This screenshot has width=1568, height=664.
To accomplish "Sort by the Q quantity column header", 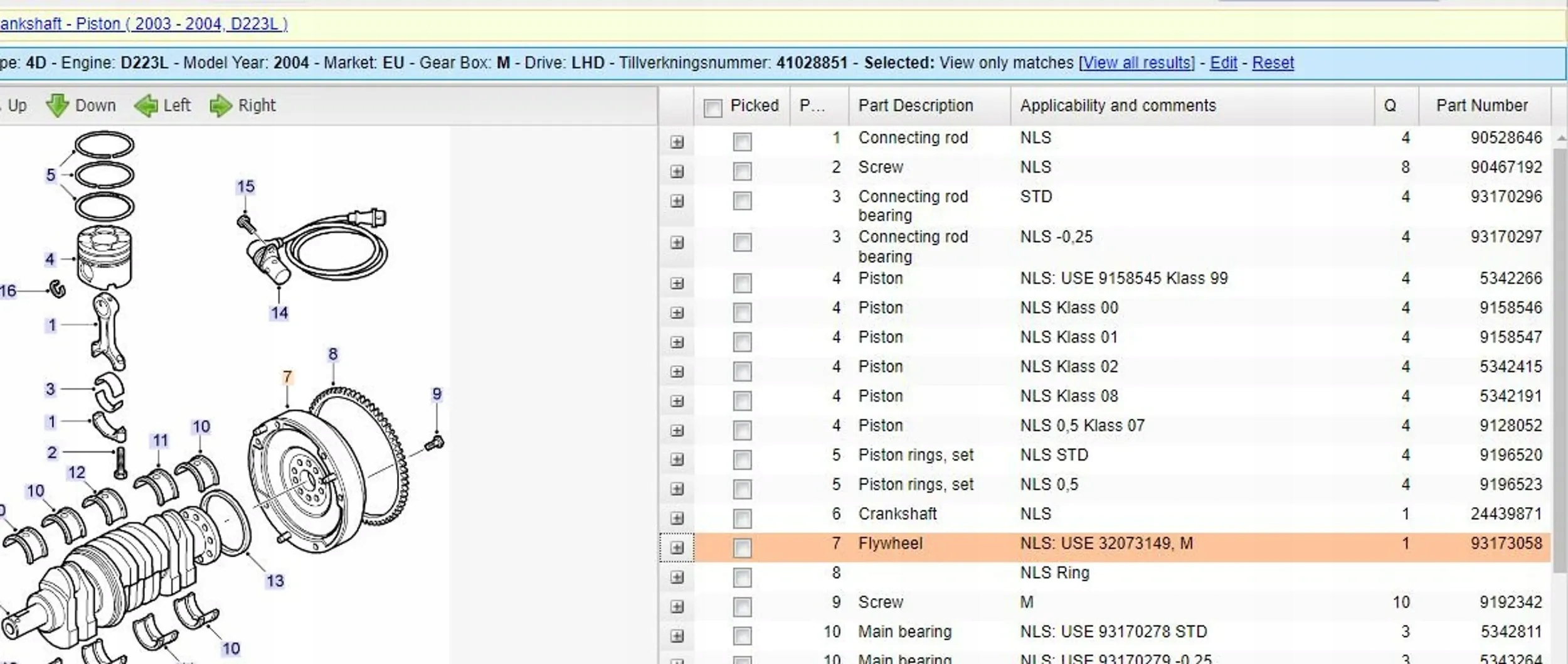I will [x=1396, y=105].
